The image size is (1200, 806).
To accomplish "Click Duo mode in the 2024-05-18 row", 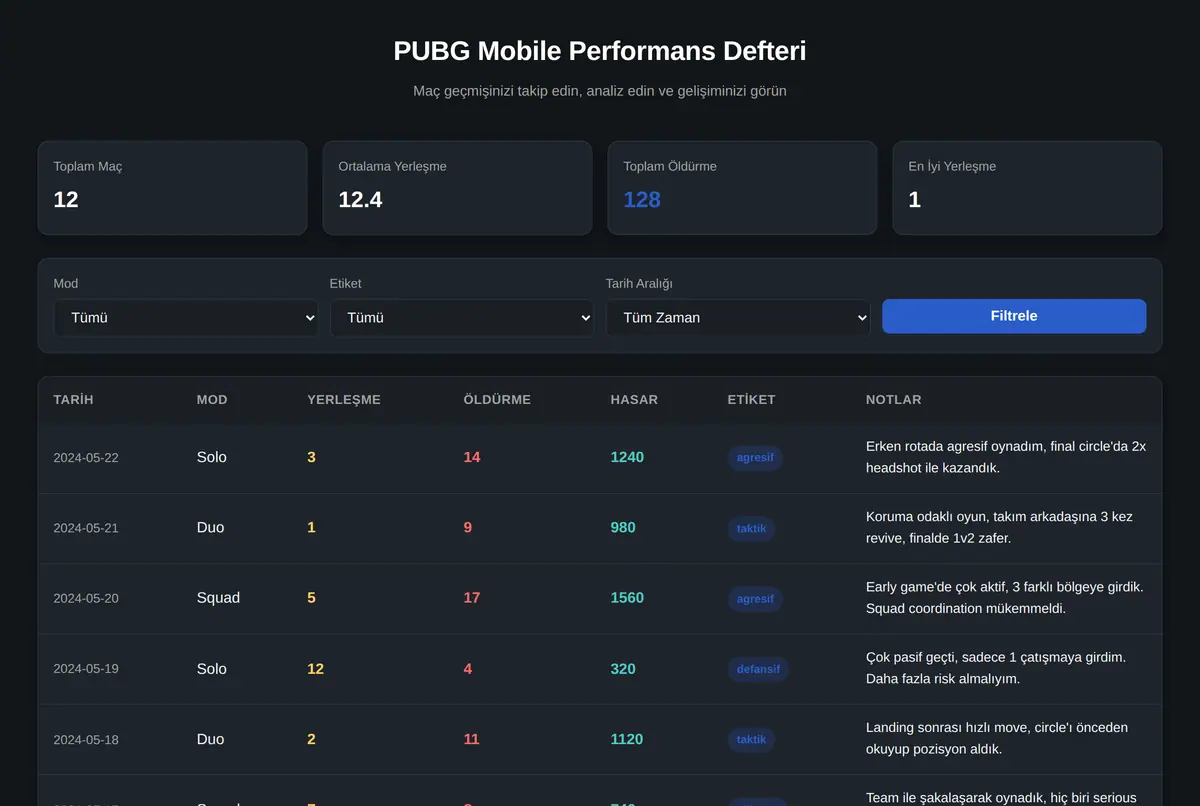I will pyautogui.click(x=210, y=739).
